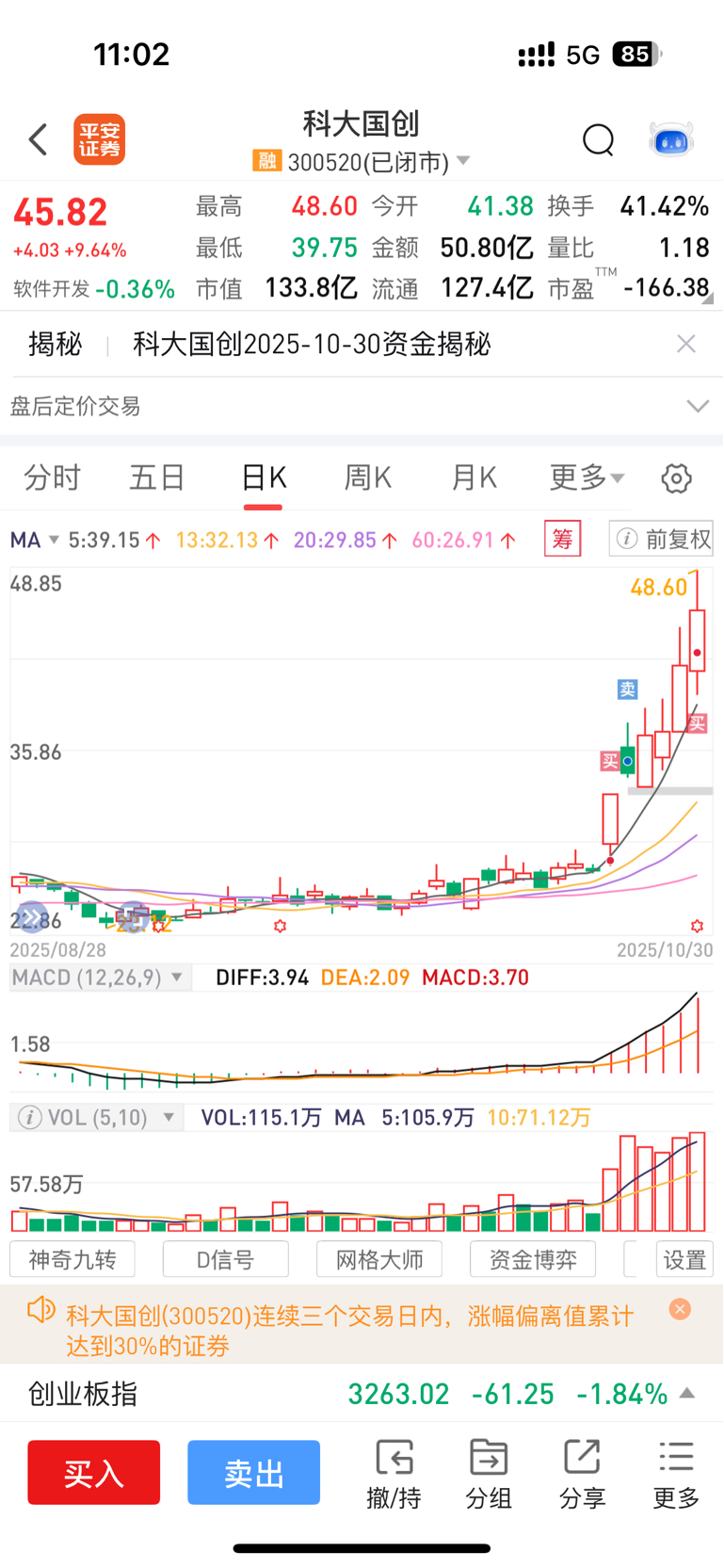724x1568 pixels.
Task: Tap the VOL info icon
Action: pos(29,1118)
